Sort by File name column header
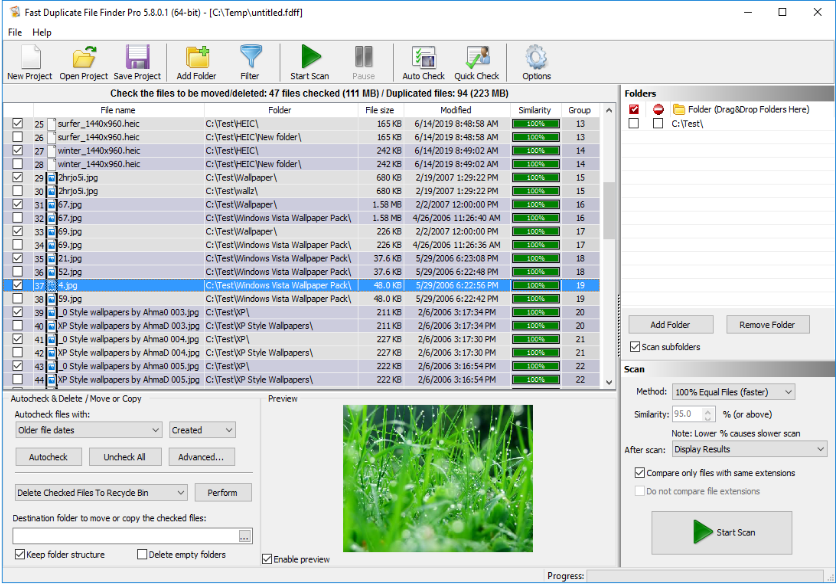This screenshot has width=836, height=584. click(118, 110)
